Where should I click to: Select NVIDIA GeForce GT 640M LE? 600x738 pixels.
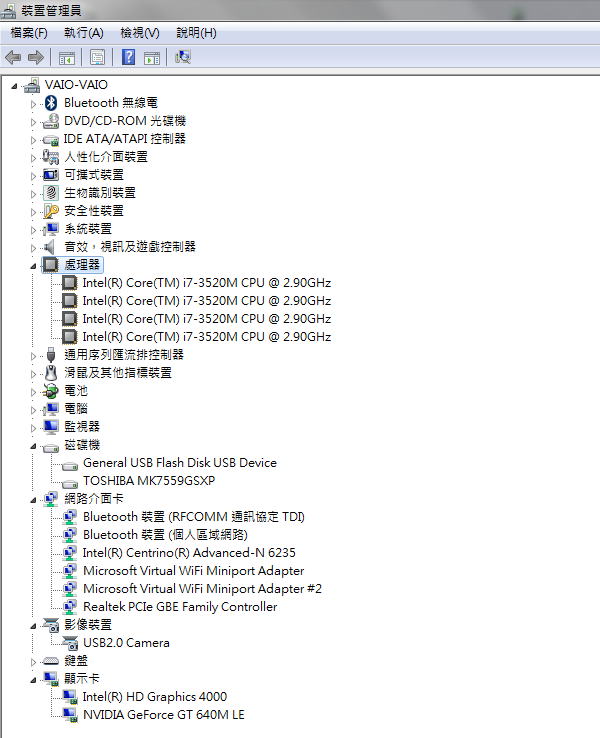(164, 714)
